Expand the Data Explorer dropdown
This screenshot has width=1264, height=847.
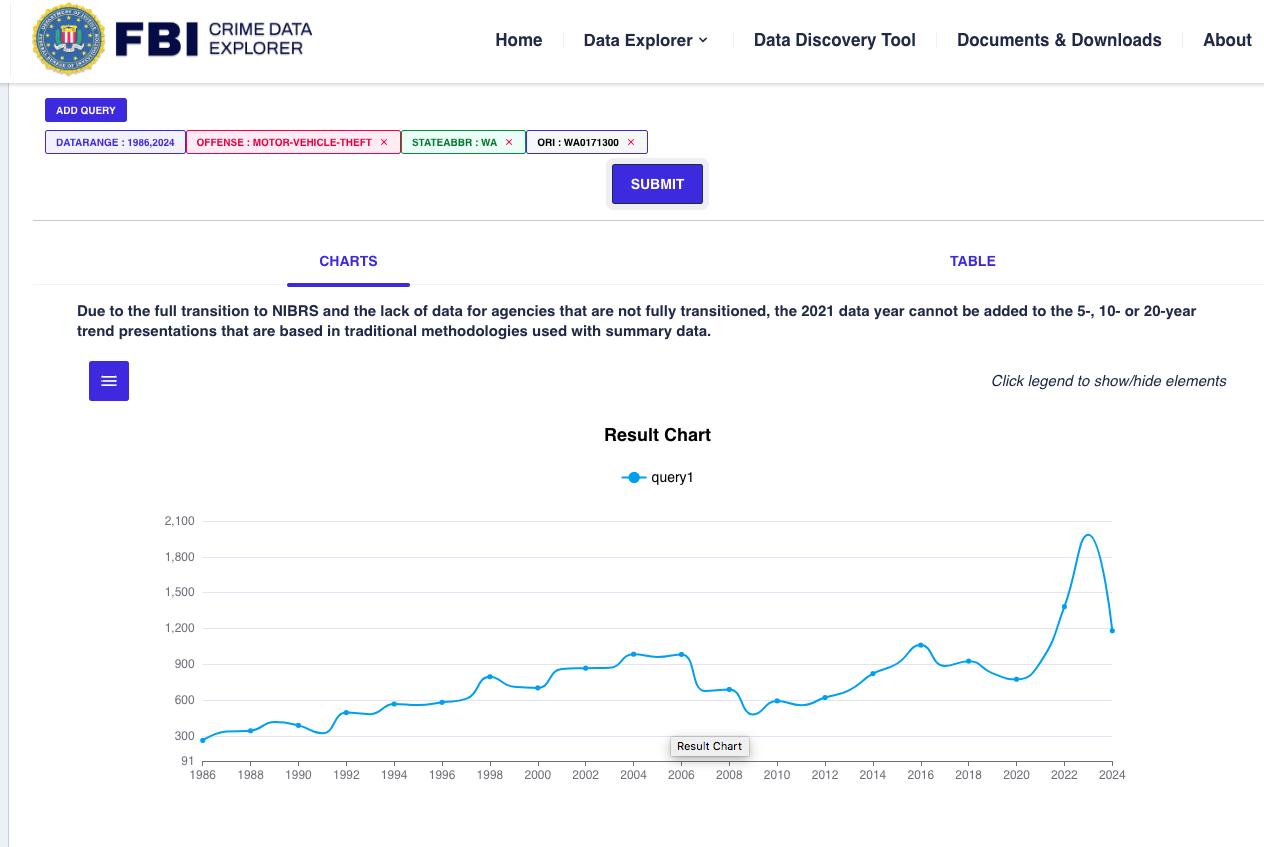click(x=646, y=40)
